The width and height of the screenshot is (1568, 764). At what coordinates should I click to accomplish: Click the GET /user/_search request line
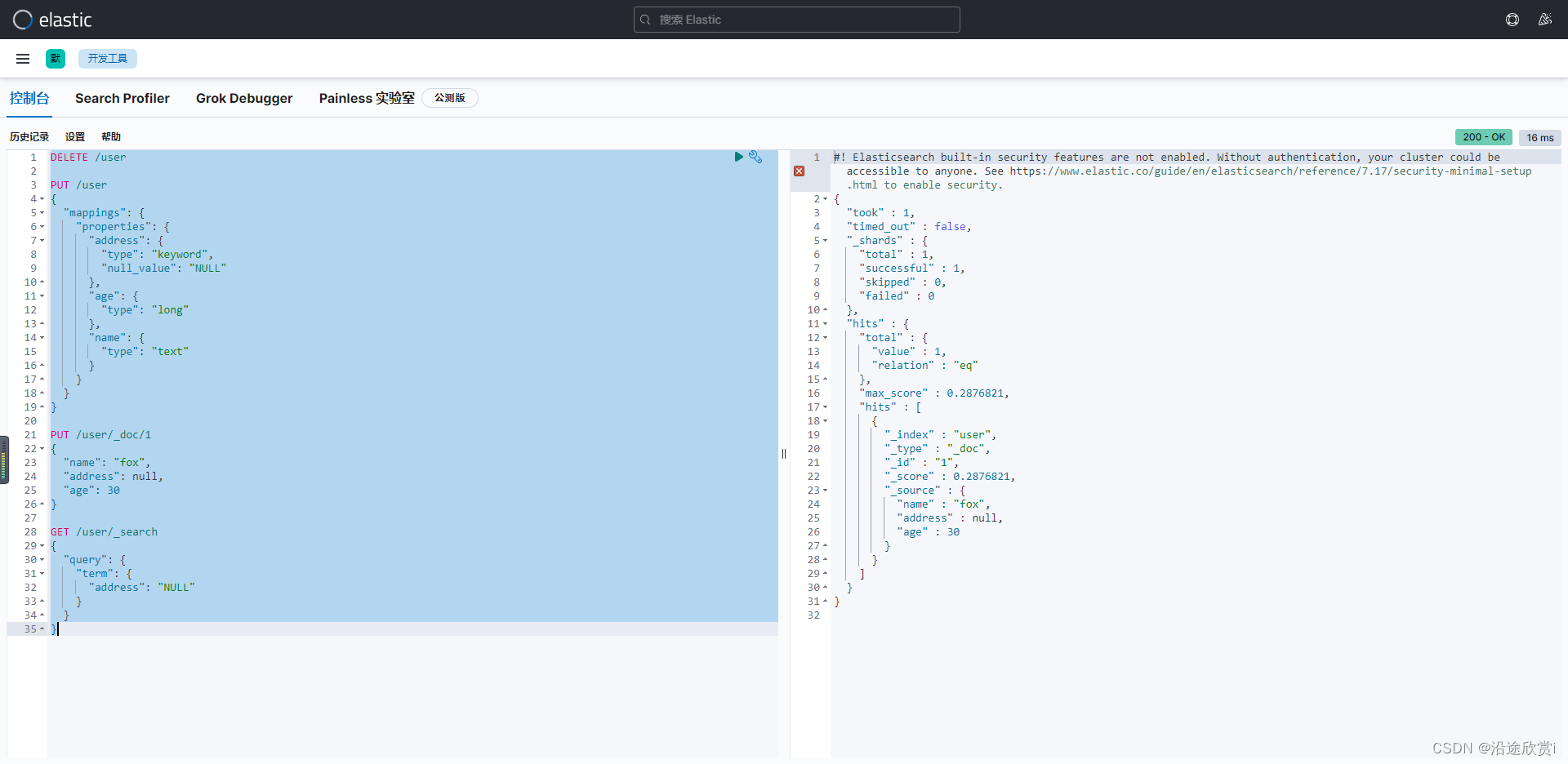[x=104, y=531]
